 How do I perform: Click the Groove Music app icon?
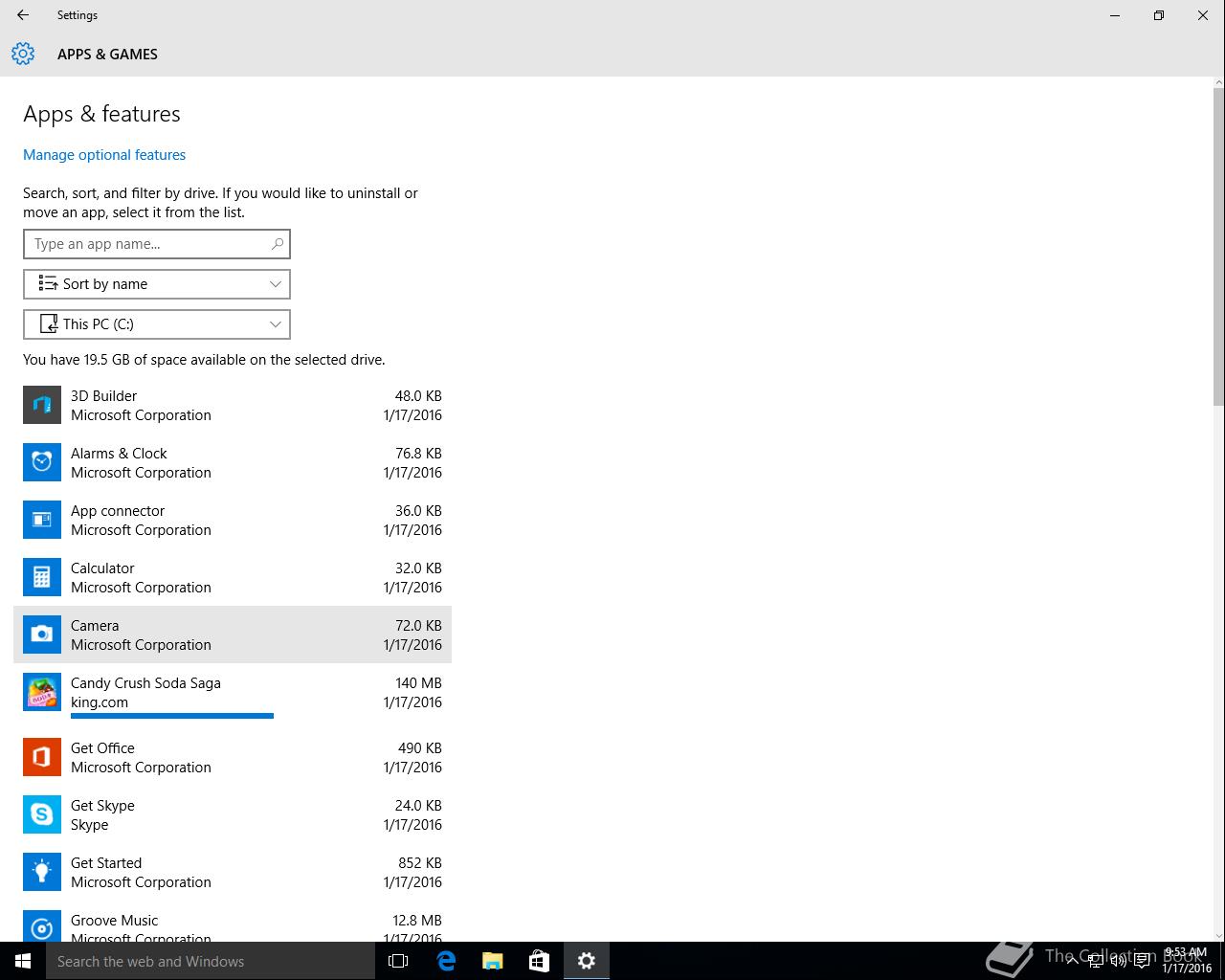tap(42, 926)
